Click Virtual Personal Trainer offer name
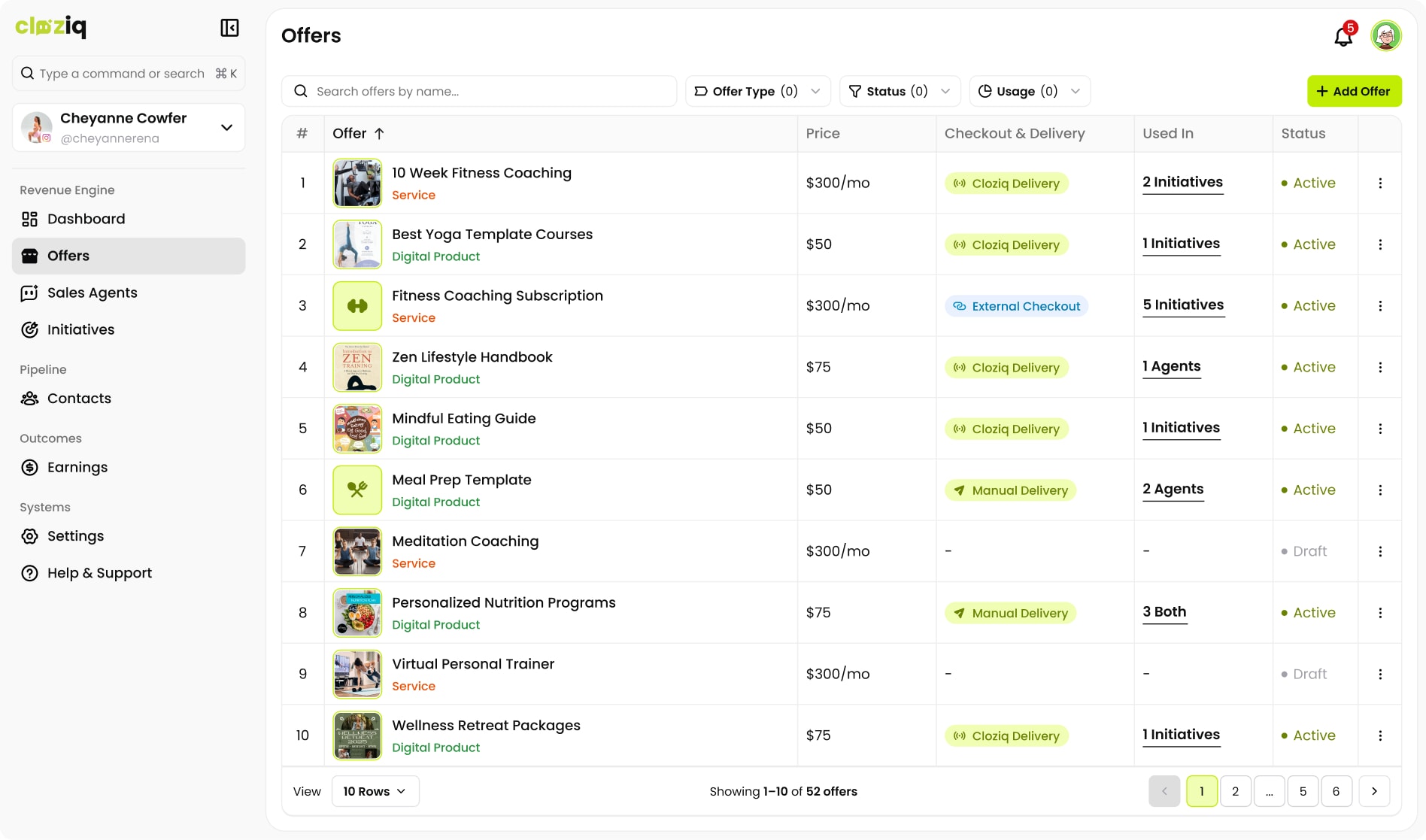The image size is (1426, 840). 473,664
